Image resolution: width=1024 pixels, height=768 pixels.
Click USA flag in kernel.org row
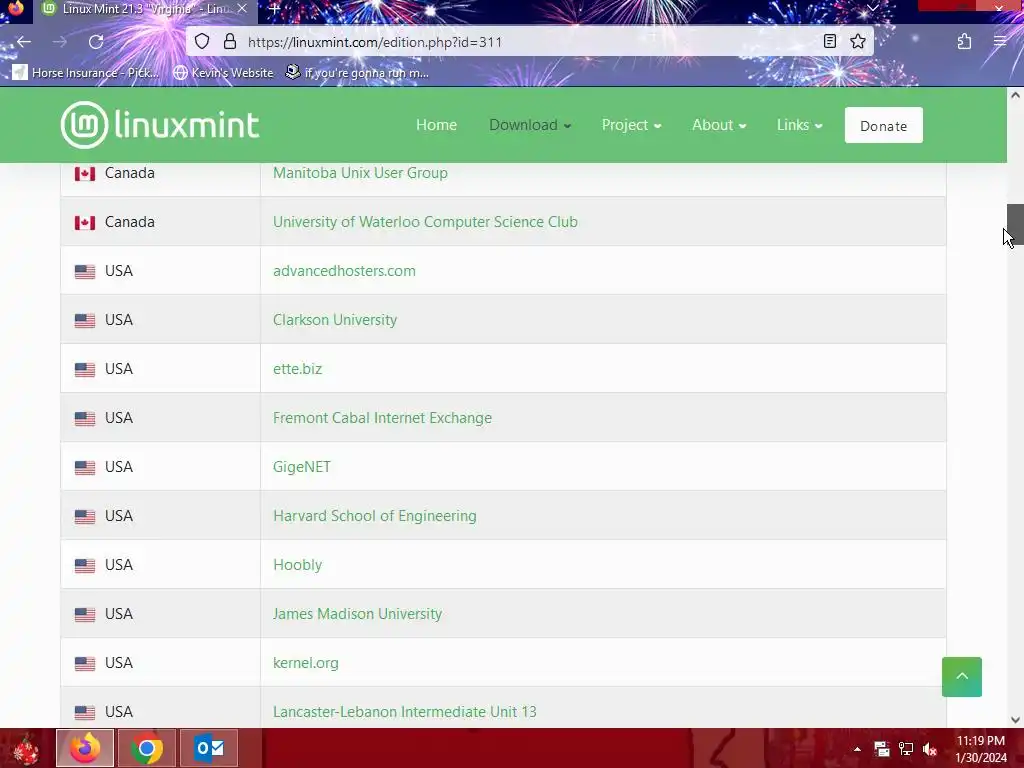click(85, 664)
